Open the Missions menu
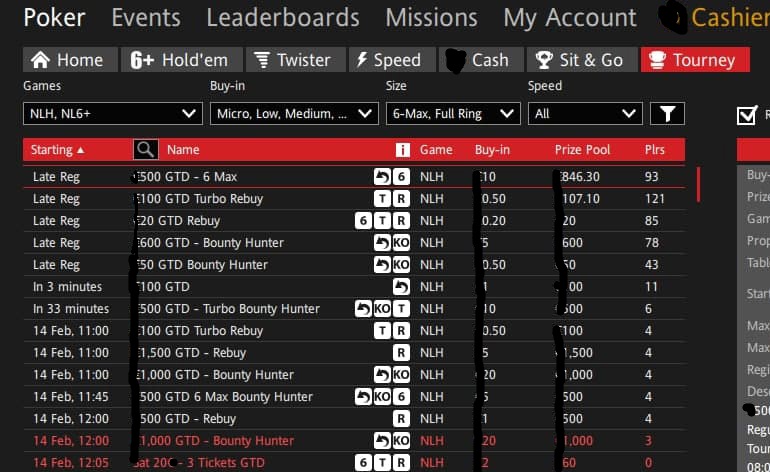This screenshot has width=770, height=472. tap(431, 18)
